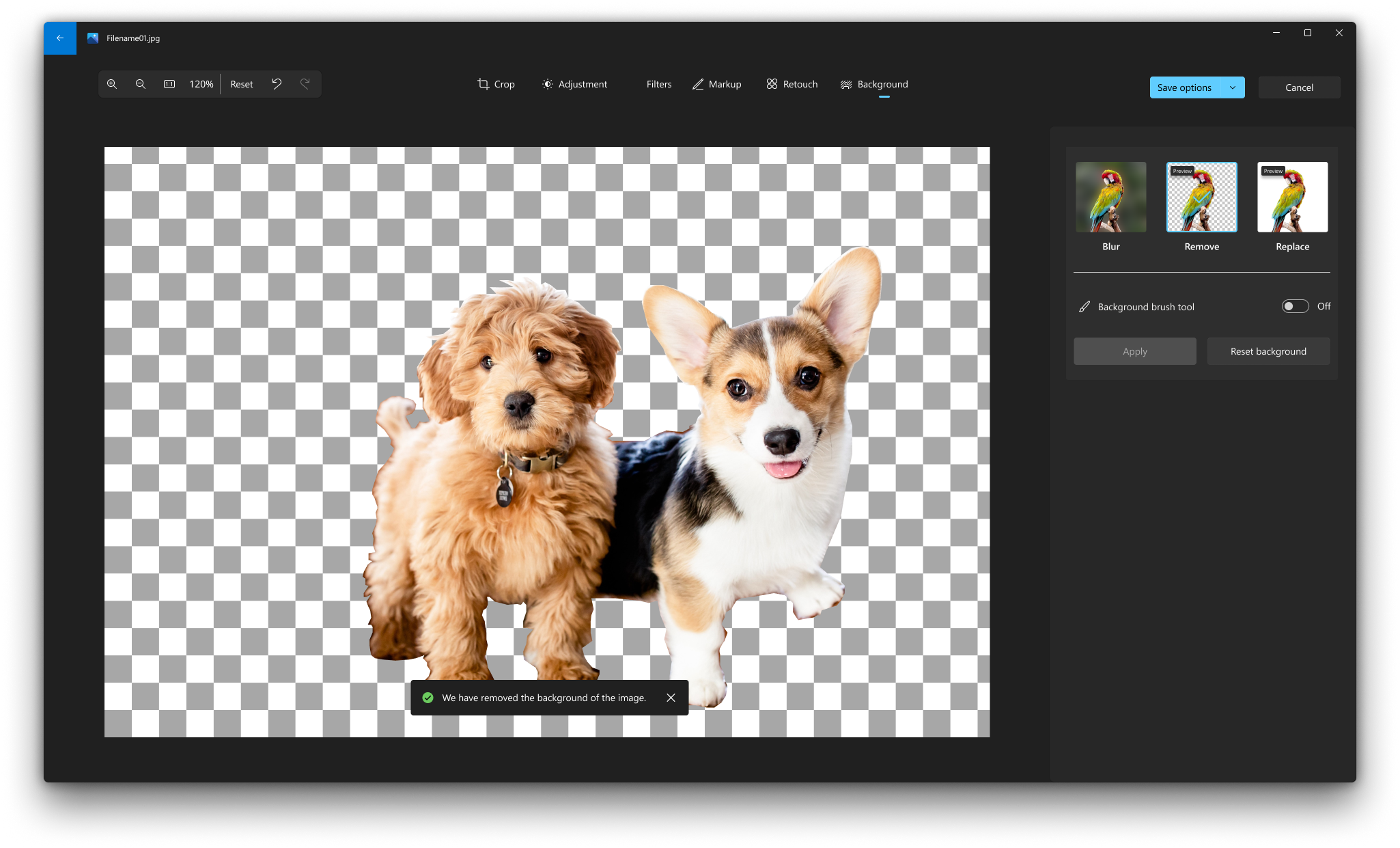1400x848 pixels.
Task: Adjust zoom level via input field
Action: tap(200, 84)
